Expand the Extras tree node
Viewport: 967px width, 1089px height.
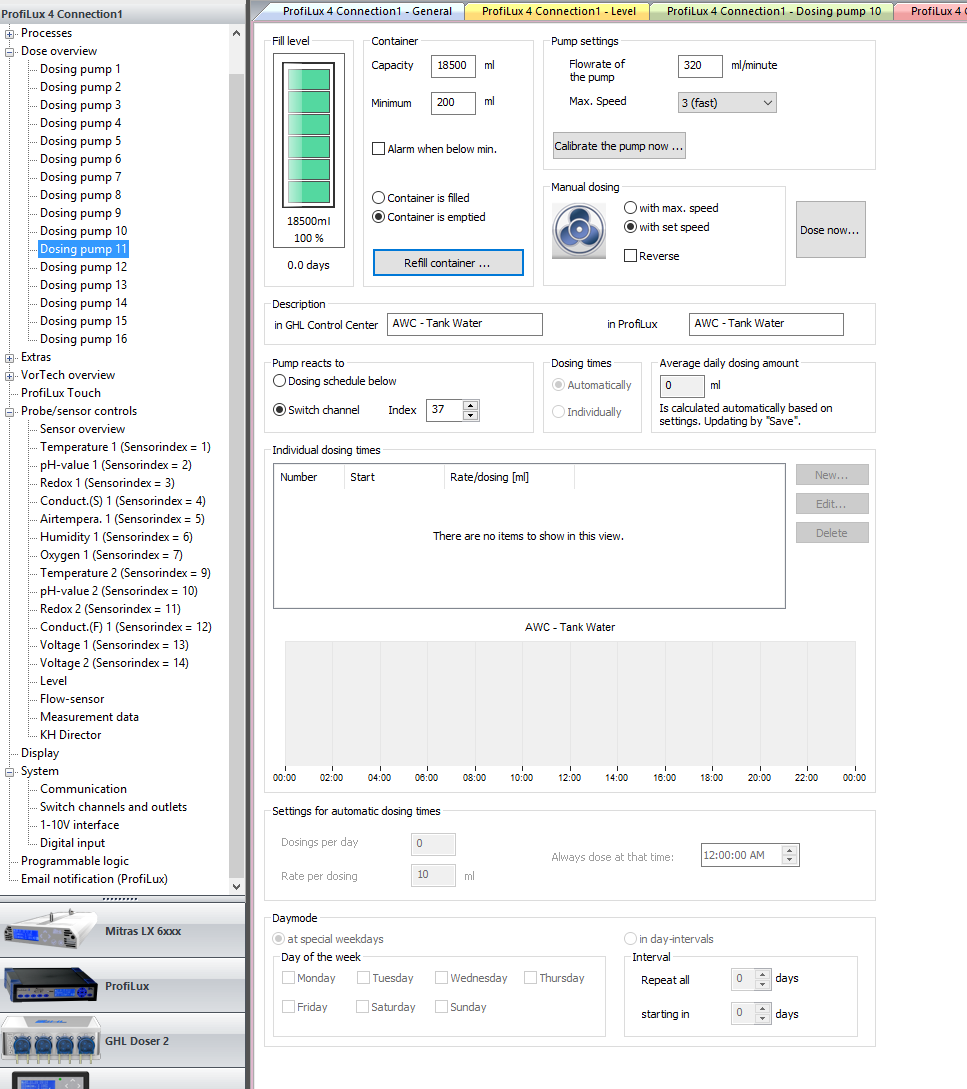(x=10, y=358)
